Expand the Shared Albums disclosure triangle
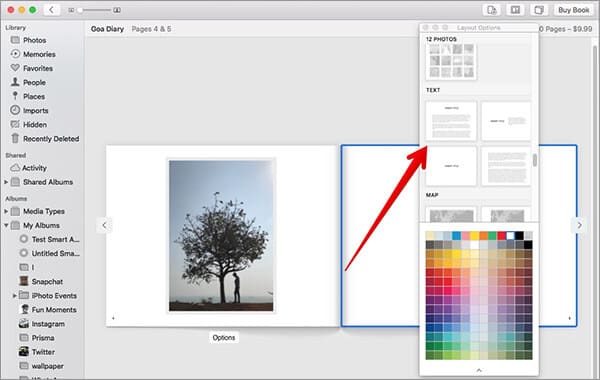Image resolution: width=600 pixels, height=380 pixels. point(6,182)
